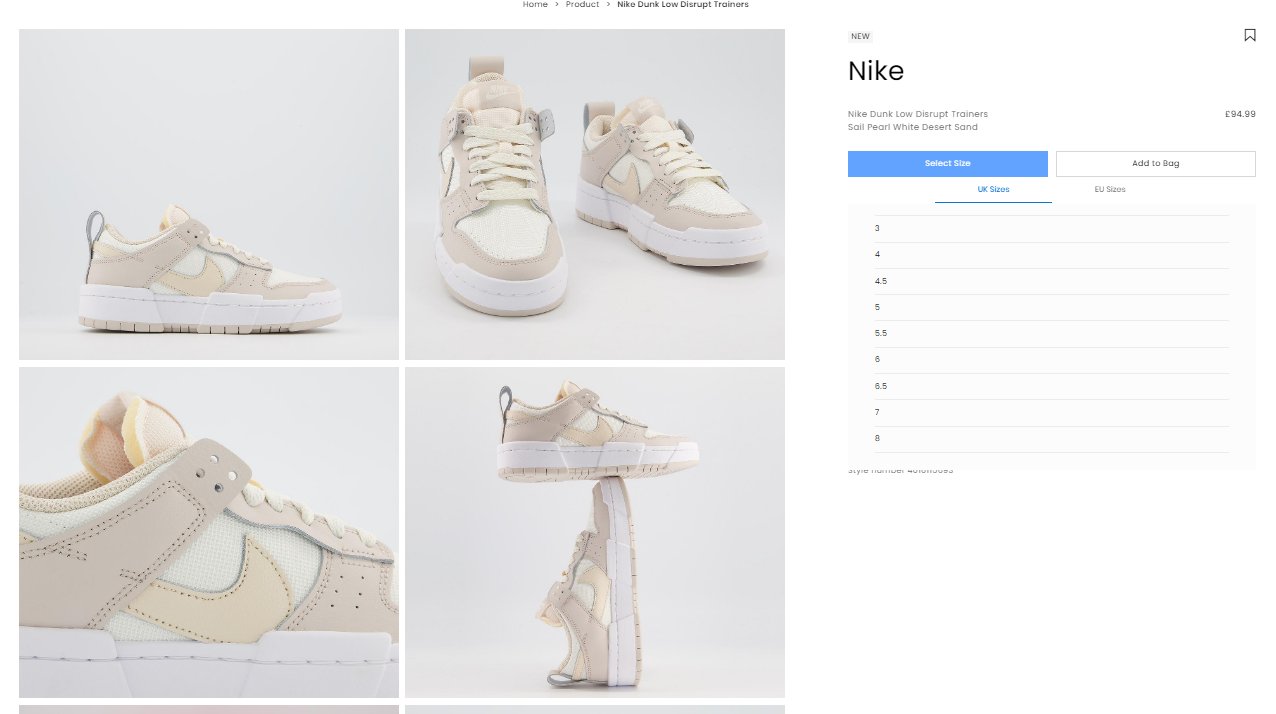Image resolution: width=1276 pixels, height=714 pixels.
Task: Click the Nike brand heading
Action: (x=876, y=71)
